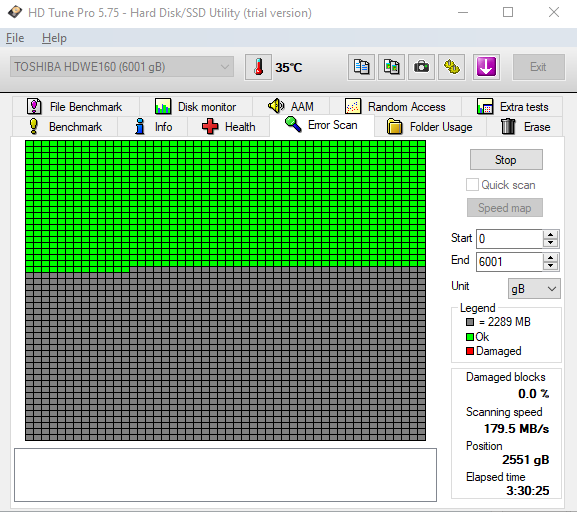This screenshot has width=577, height=512.
Task: Click the Speed map button
Action: click(x=505, y=208)
